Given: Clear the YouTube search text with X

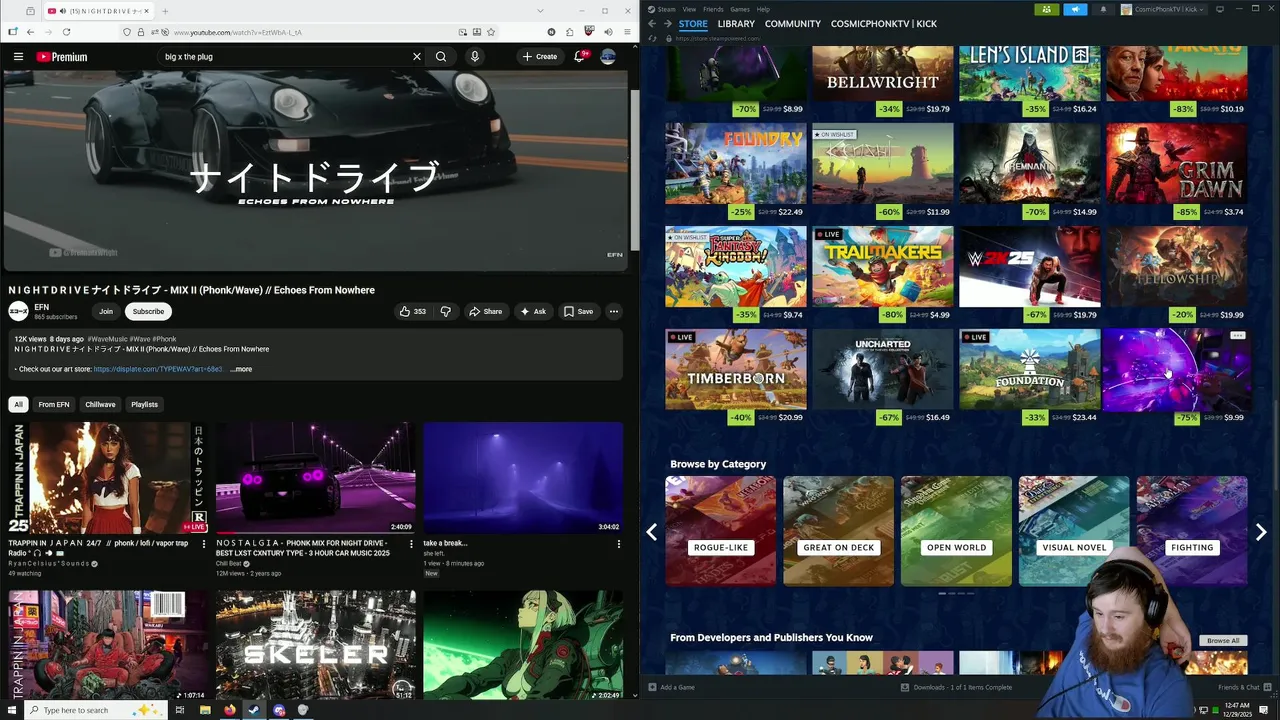Looking at the screenshot, I should (x=417, y=57).
